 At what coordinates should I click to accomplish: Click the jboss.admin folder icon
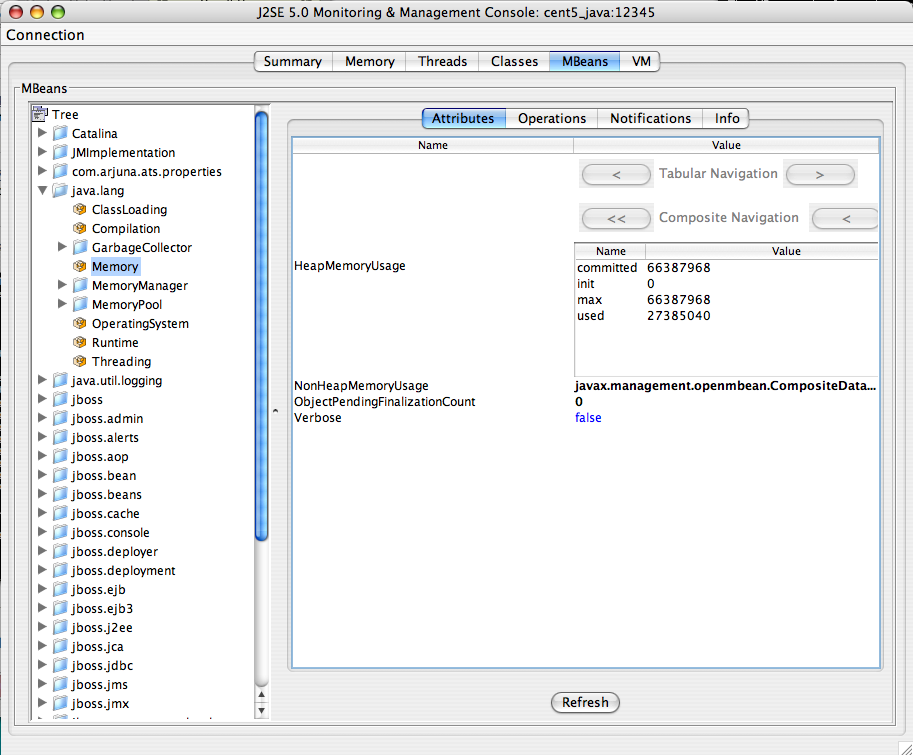(60, 419)
